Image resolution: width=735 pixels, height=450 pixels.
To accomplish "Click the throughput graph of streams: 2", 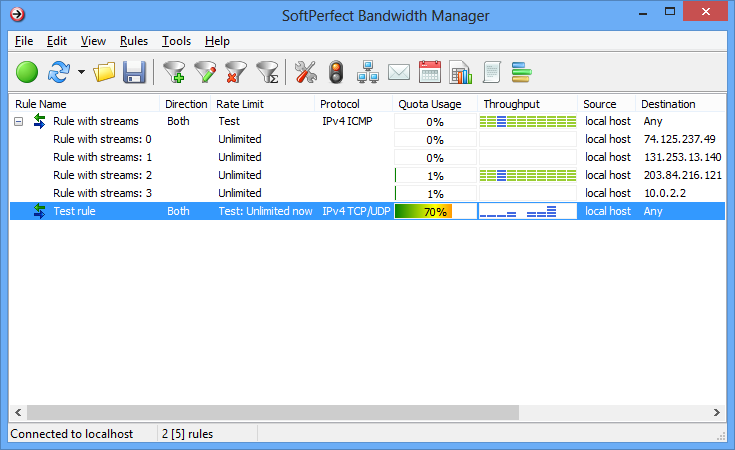I will pos(528,175).
